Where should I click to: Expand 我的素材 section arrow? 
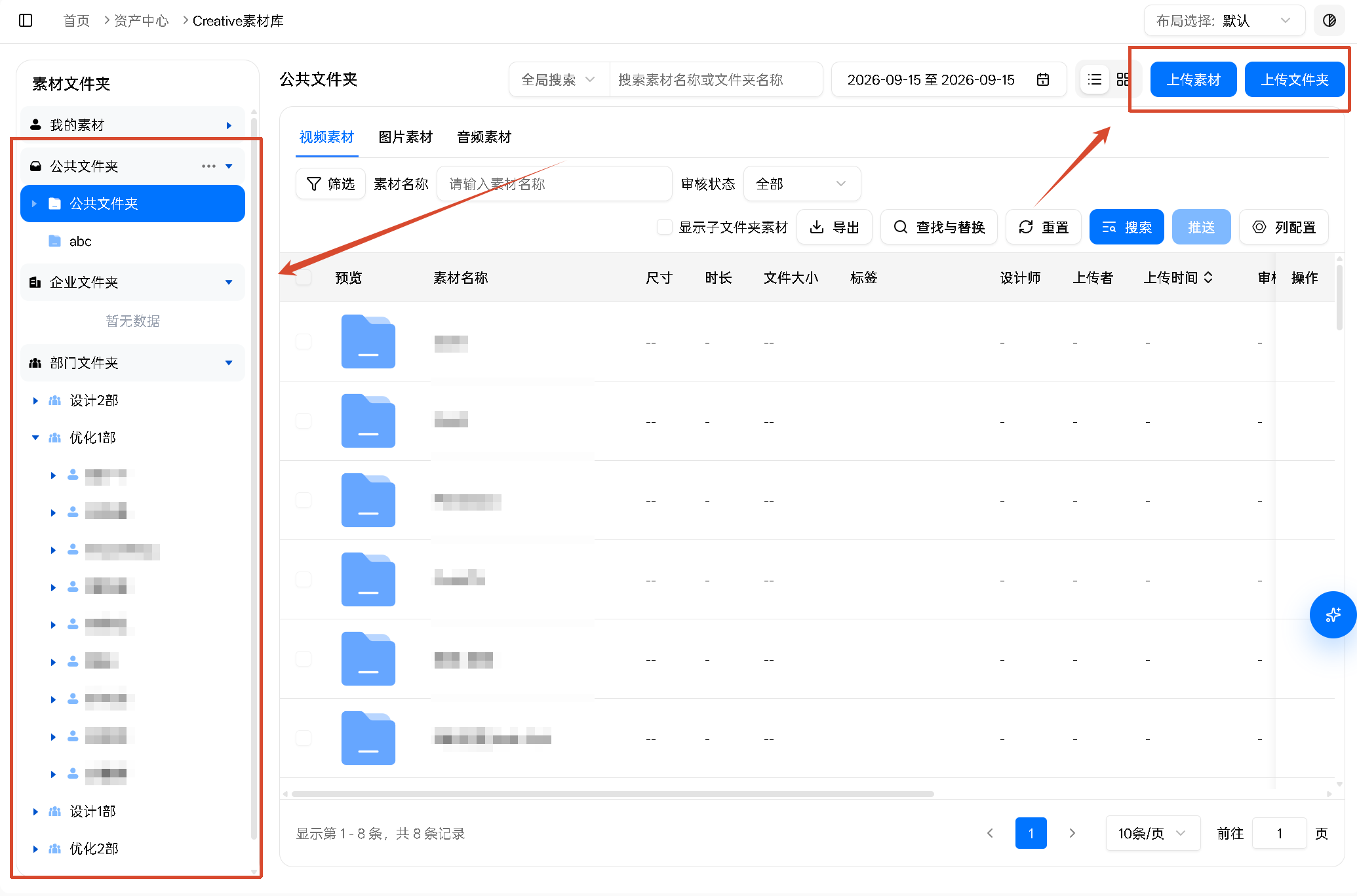coord(229,125)
